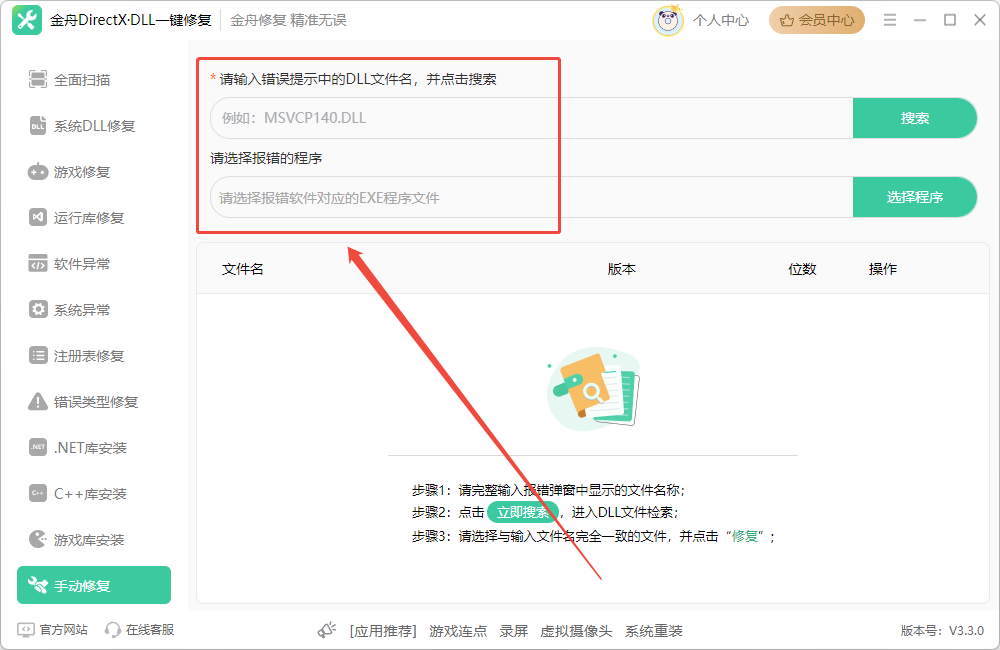The height and width of the screenshot is (650, 1000).
Task: Click the thumbs-up icon in 会员中心
Action: click(787, 20)
